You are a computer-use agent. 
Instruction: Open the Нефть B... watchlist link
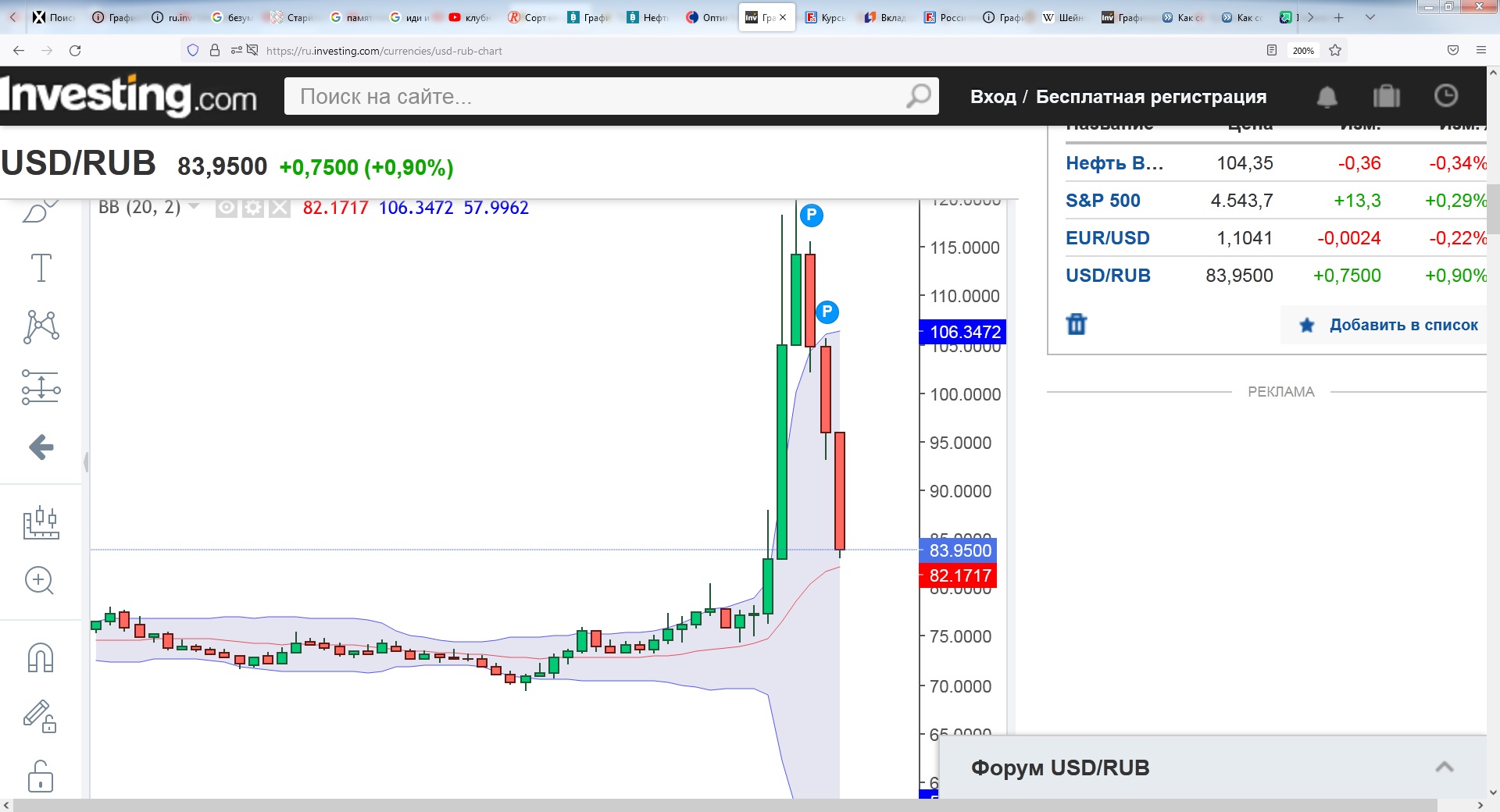pos(1114,163)
